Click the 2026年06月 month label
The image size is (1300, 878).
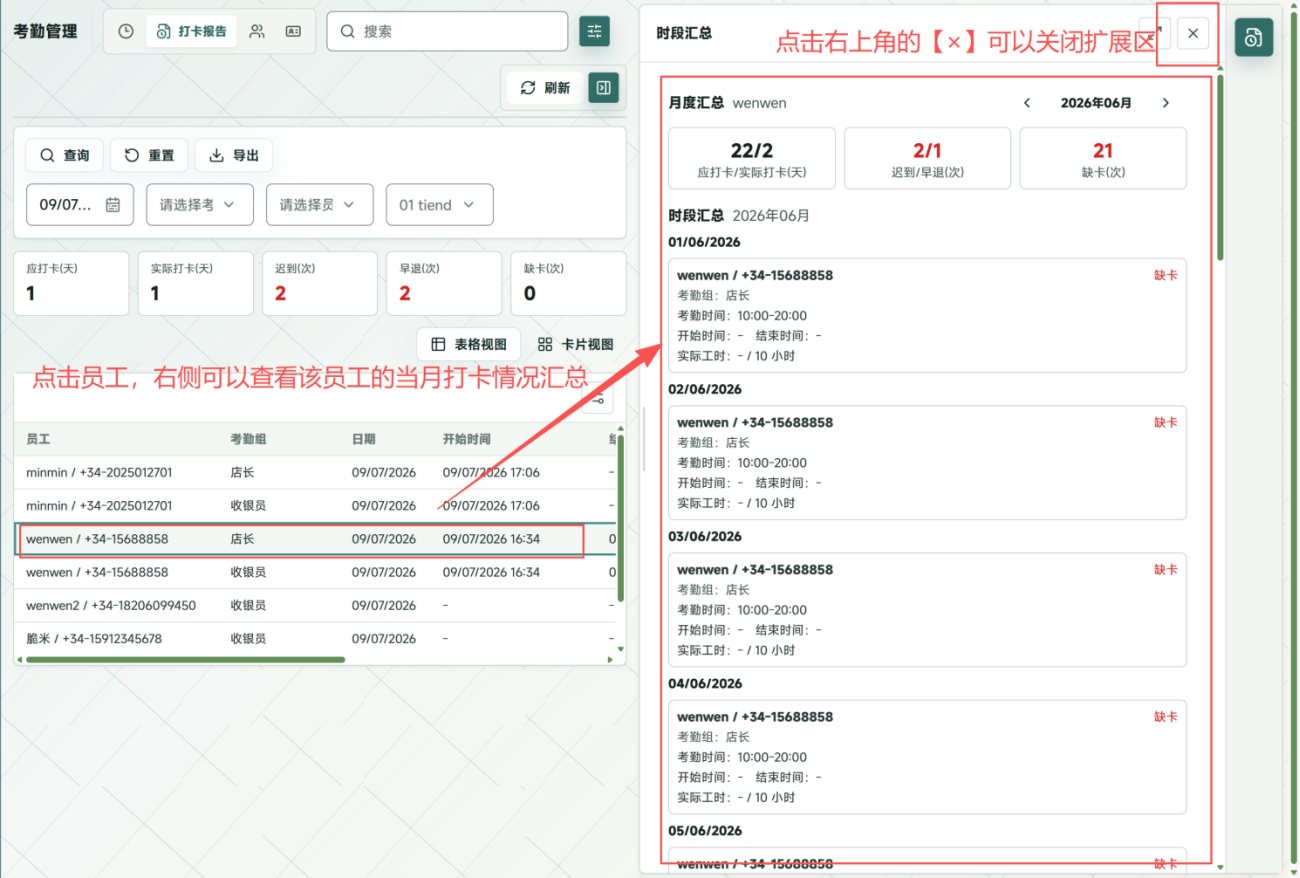[x=1096, y=103]
